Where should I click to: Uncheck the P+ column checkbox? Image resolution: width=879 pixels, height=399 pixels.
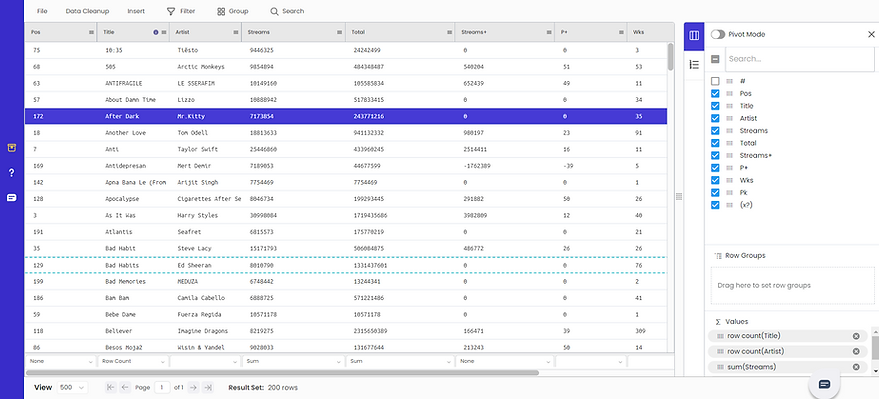pyautogui.click(x=715, y=168)
